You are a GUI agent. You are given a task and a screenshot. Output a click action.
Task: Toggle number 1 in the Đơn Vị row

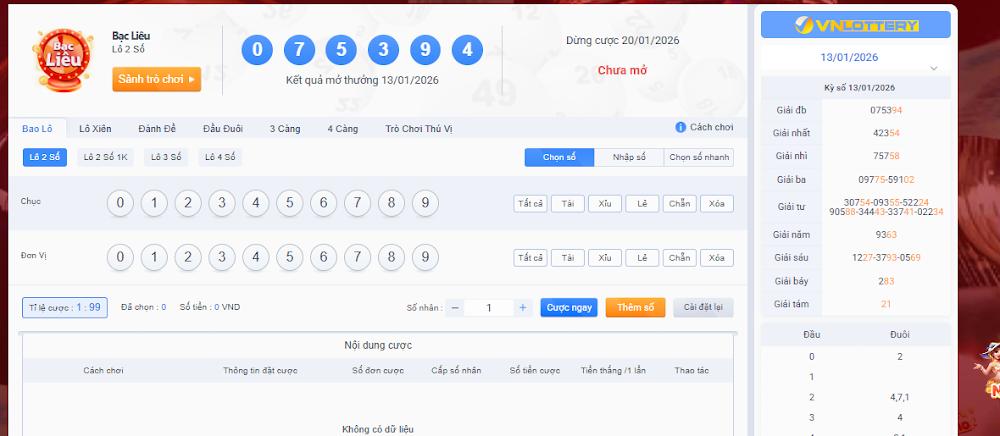tap(154, 258)
